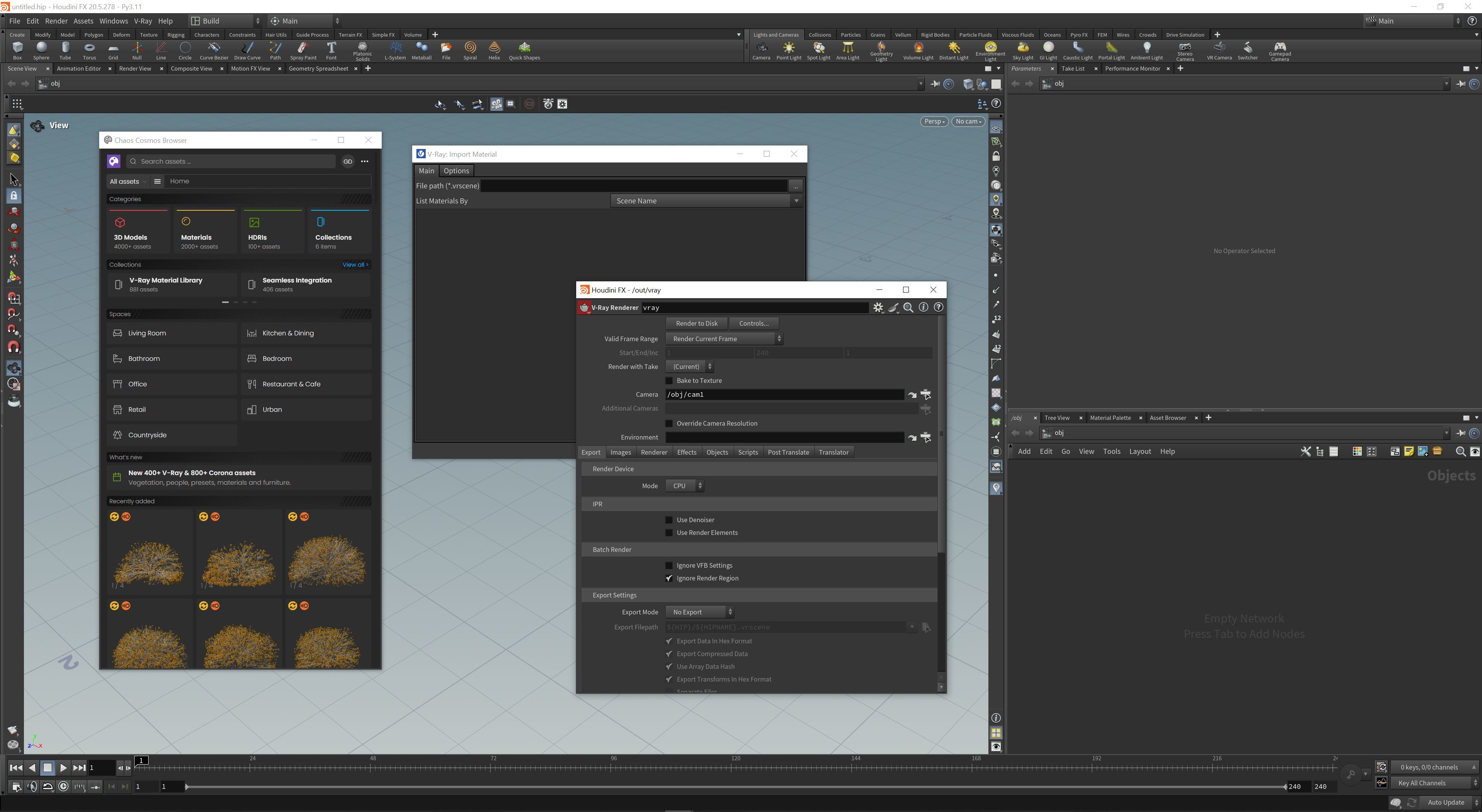
Task: Add a Sky Light
Action: pyautogui.click(x=1023, y=51)
